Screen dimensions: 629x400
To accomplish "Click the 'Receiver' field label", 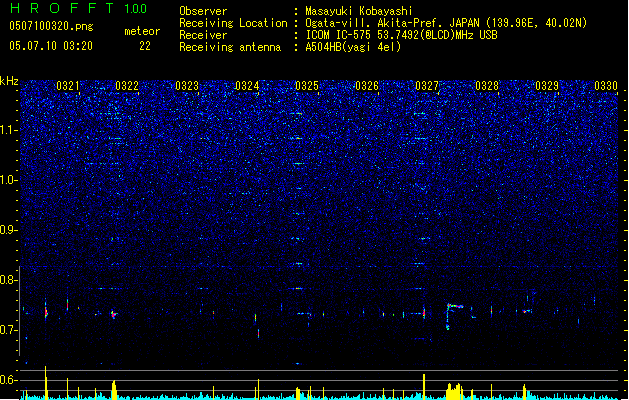I will click(x=203, y=35).
